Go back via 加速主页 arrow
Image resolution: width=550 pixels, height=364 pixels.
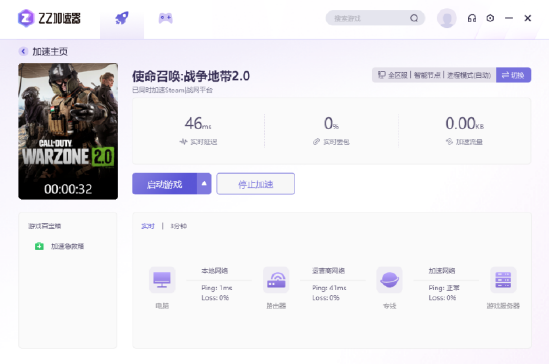click(23, 52)
